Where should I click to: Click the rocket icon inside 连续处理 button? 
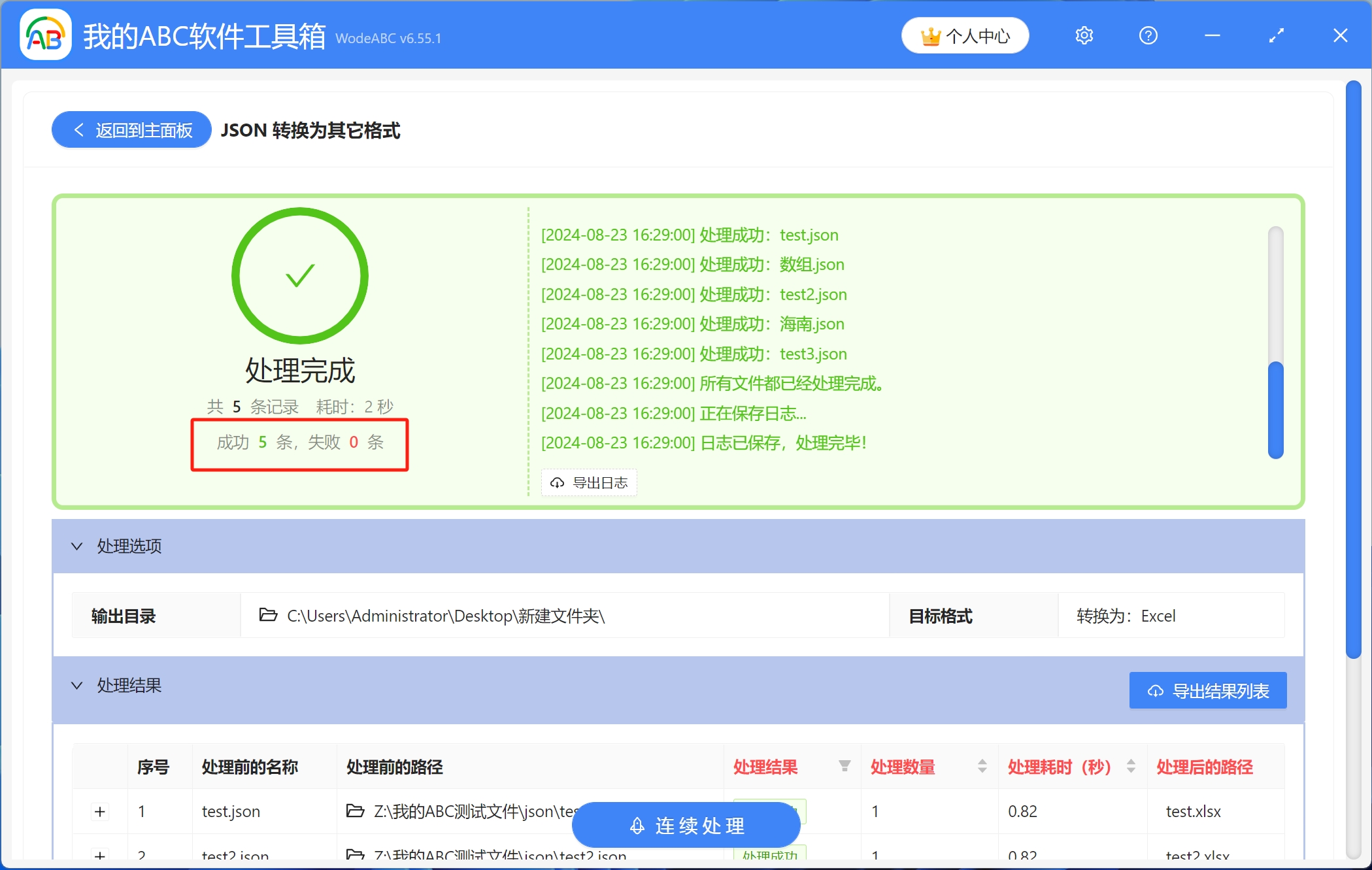(x=636, y=825)
